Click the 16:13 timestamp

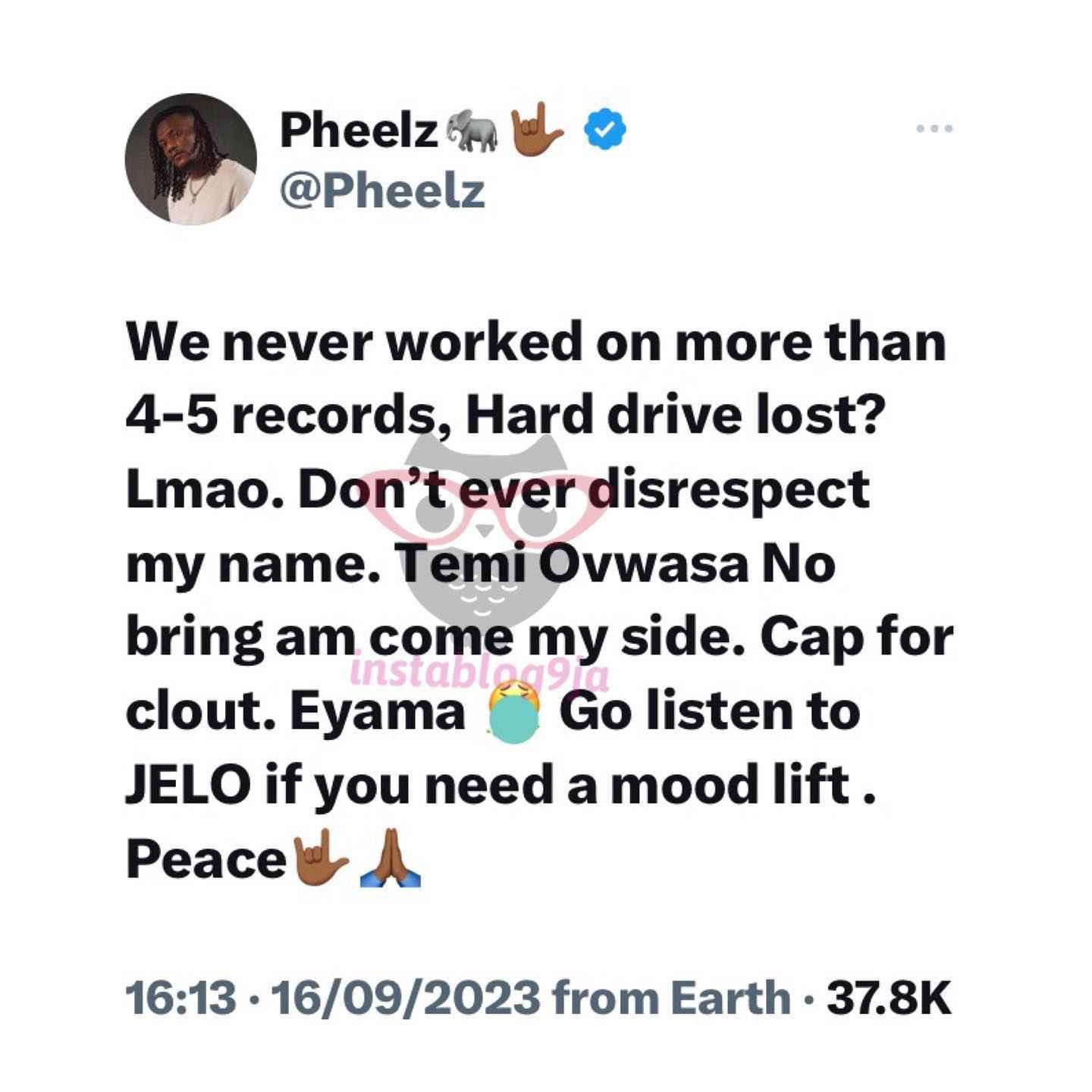[x=180, y=998]
